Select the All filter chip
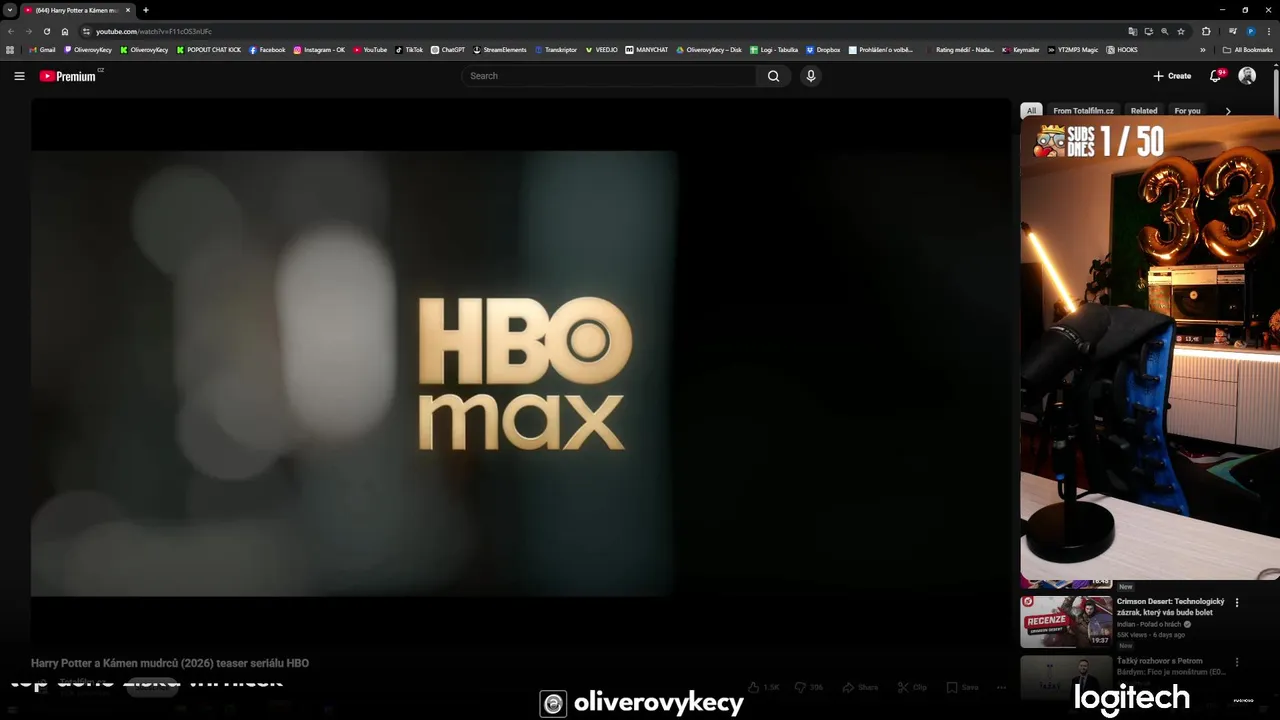The height and width of the screenshot is (720, 1280). [x=1031, y=111]
